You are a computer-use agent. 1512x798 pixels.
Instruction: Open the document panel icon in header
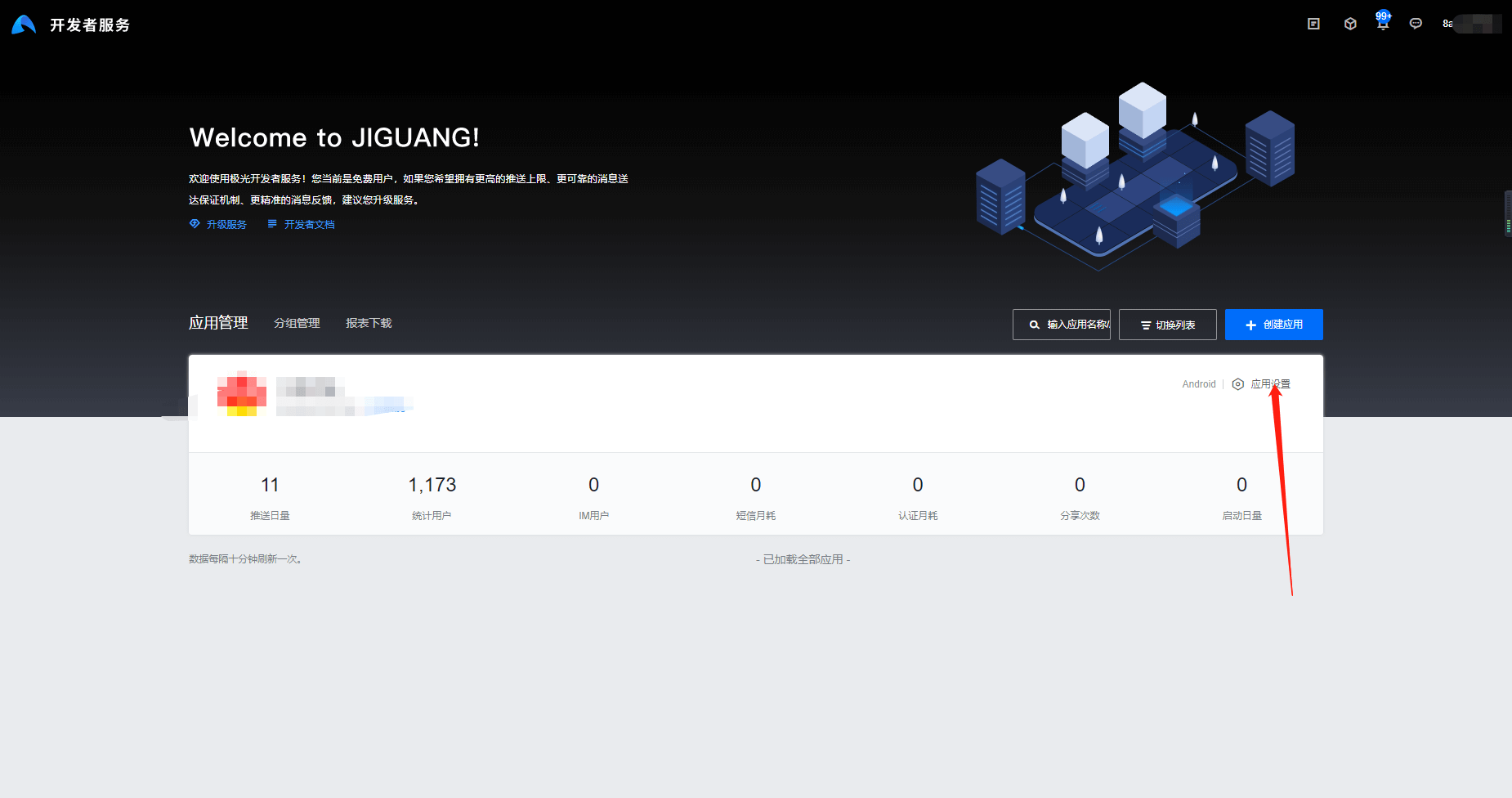(x=1313, y=24)
